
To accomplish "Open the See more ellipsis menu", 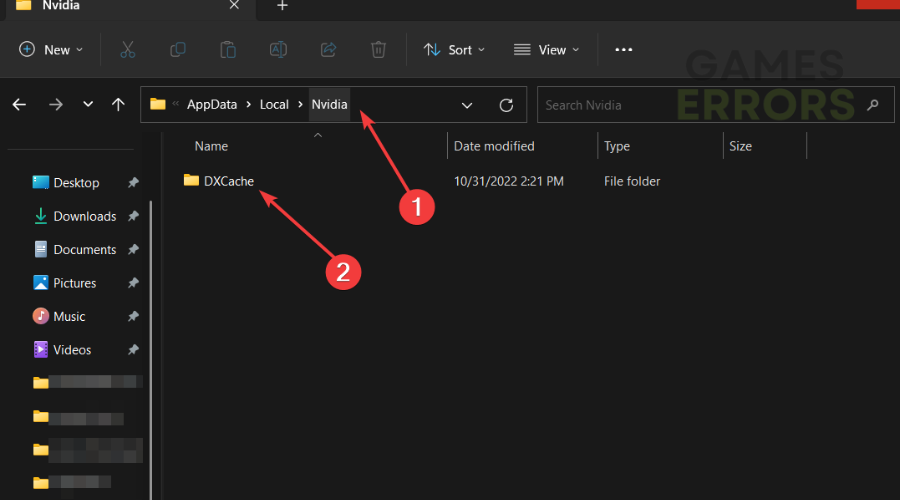I will click(x=624, y=49).
